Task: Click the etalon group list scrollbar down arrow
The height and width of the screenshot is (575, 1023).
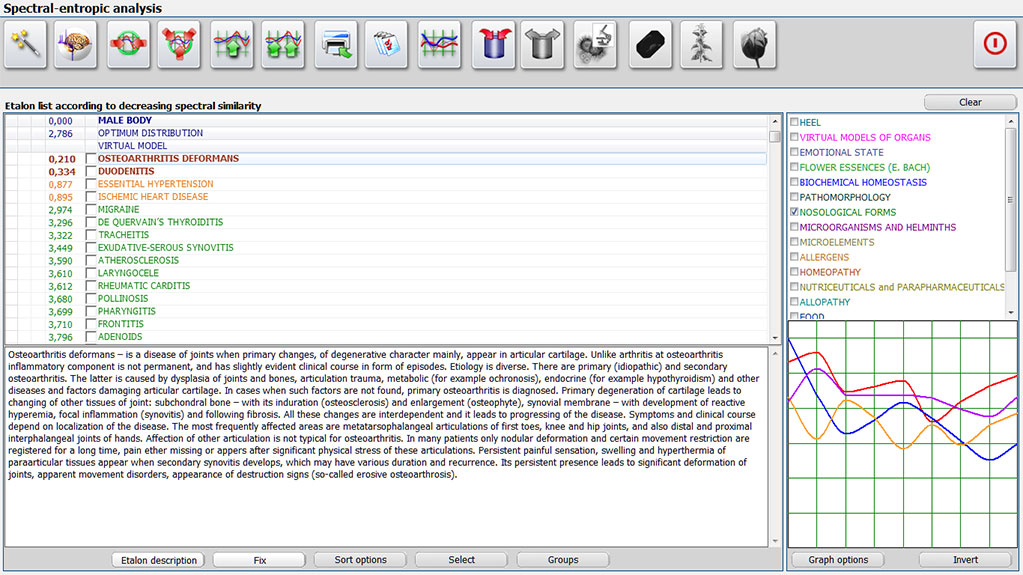Action: (x=1010, y=312)
